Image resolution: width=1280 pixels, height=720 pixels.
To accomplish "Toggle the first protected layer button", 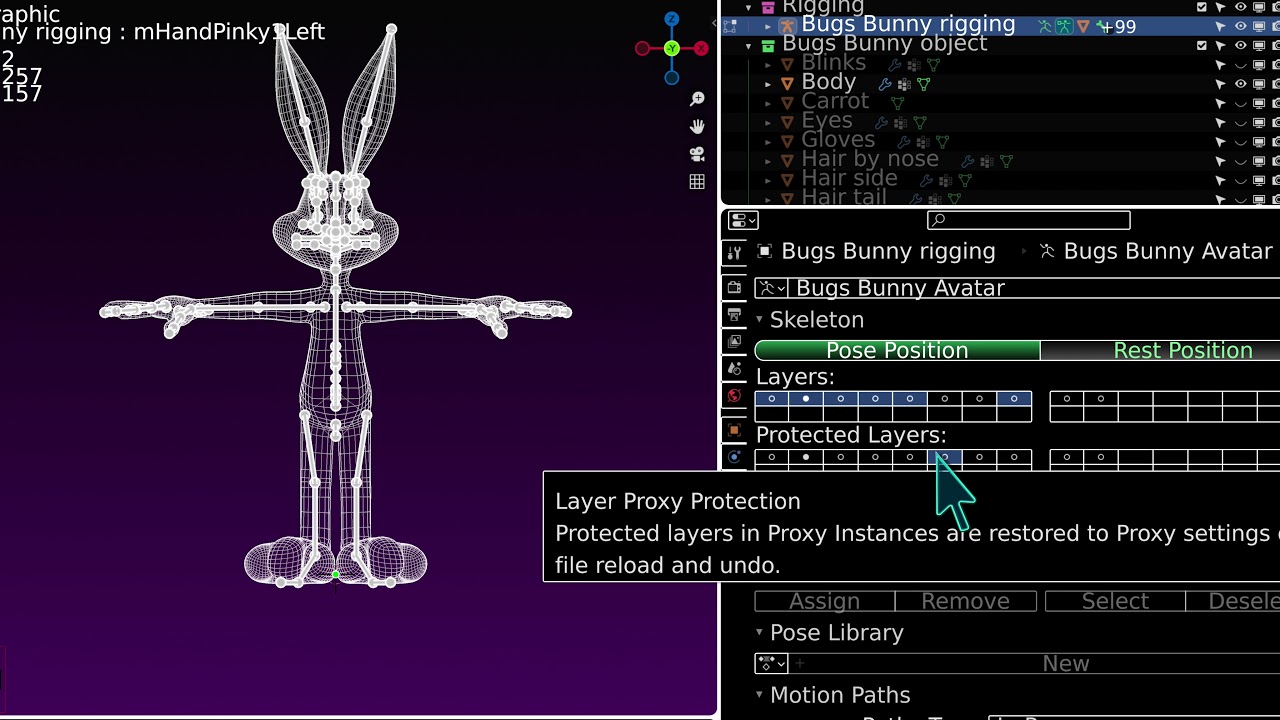I will click(772, 457).
